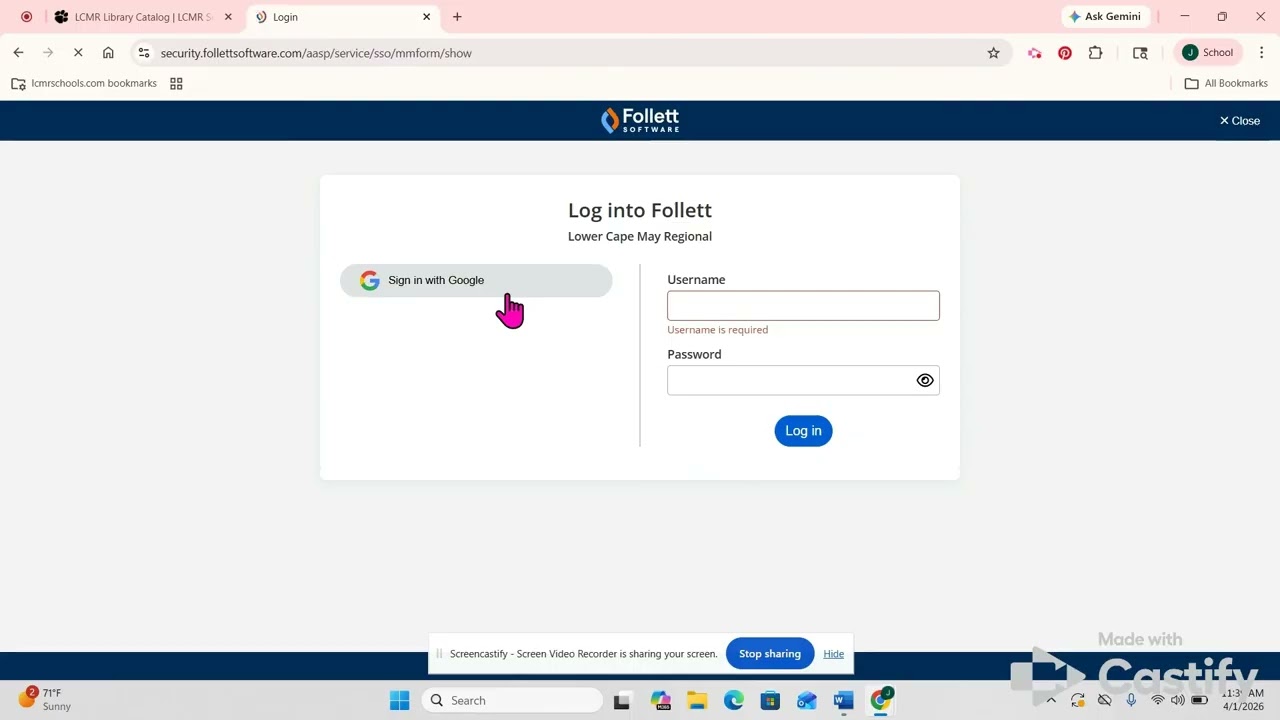Screen dimensions: 1280x720
Task: Switch to Word on taskbar
Action: coord(844,700)
